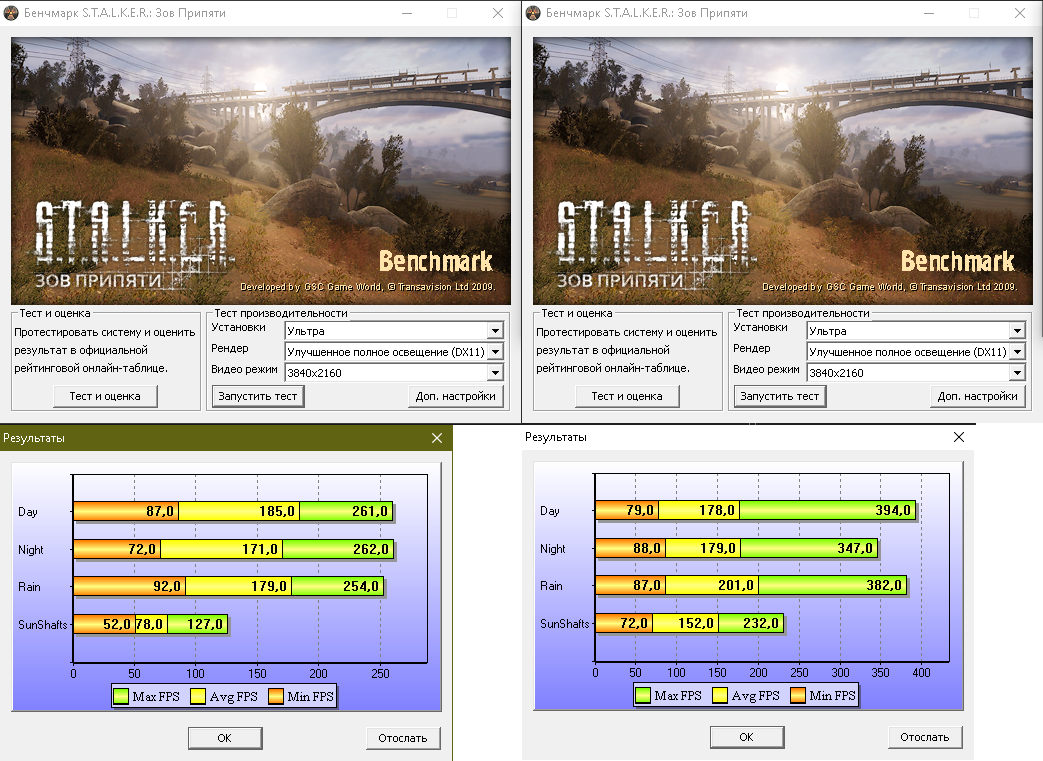Click the left Результаты dialog title
This screenshot has height=761, width=1043.
tap(34, 438)
